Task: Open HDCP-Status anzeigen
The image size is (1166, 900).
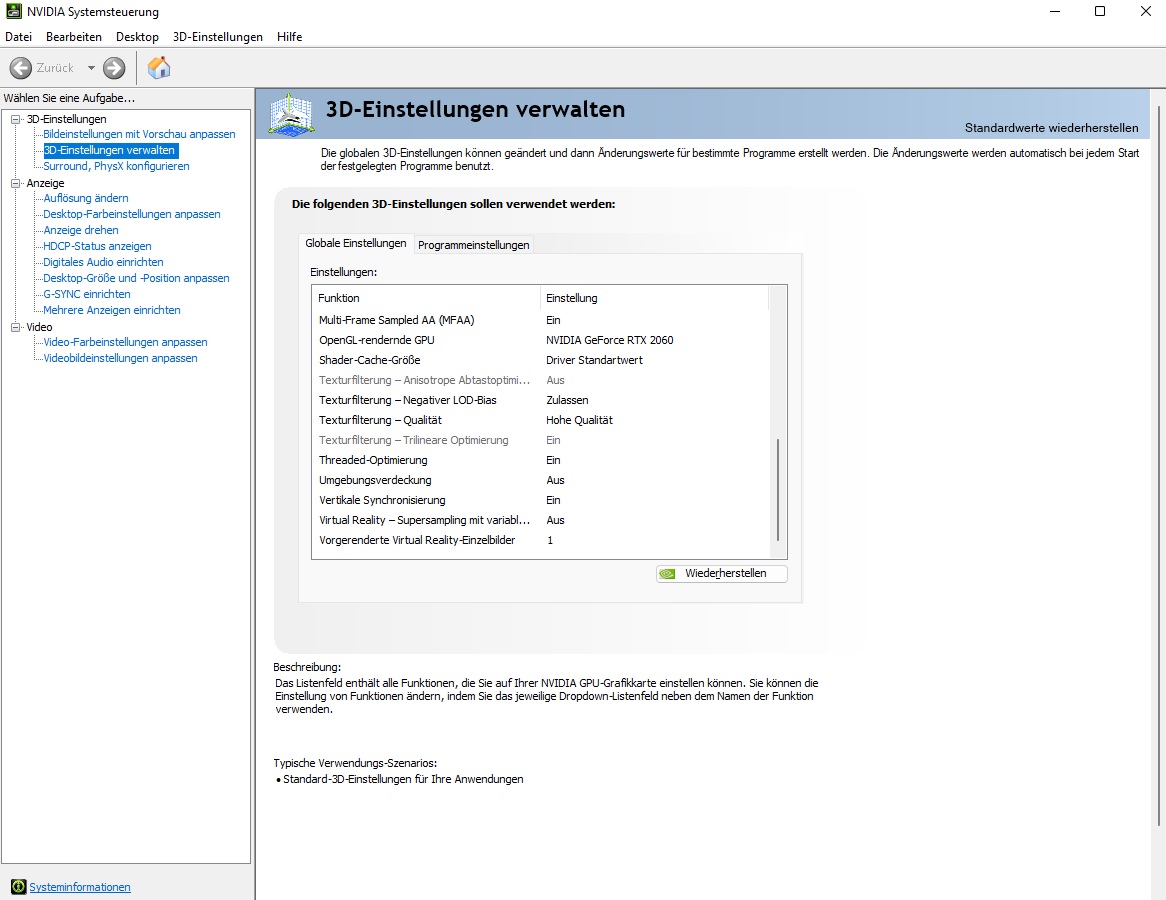Action: tap(97, 246)
